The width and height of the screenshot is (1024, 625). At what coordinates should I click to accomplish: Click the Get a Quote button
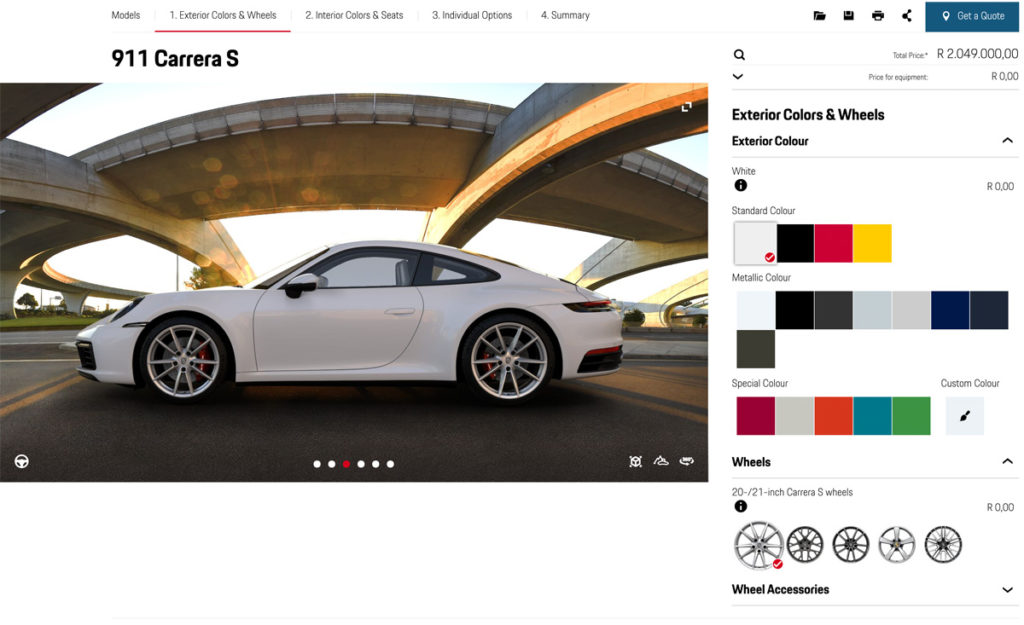pos(972,16)
